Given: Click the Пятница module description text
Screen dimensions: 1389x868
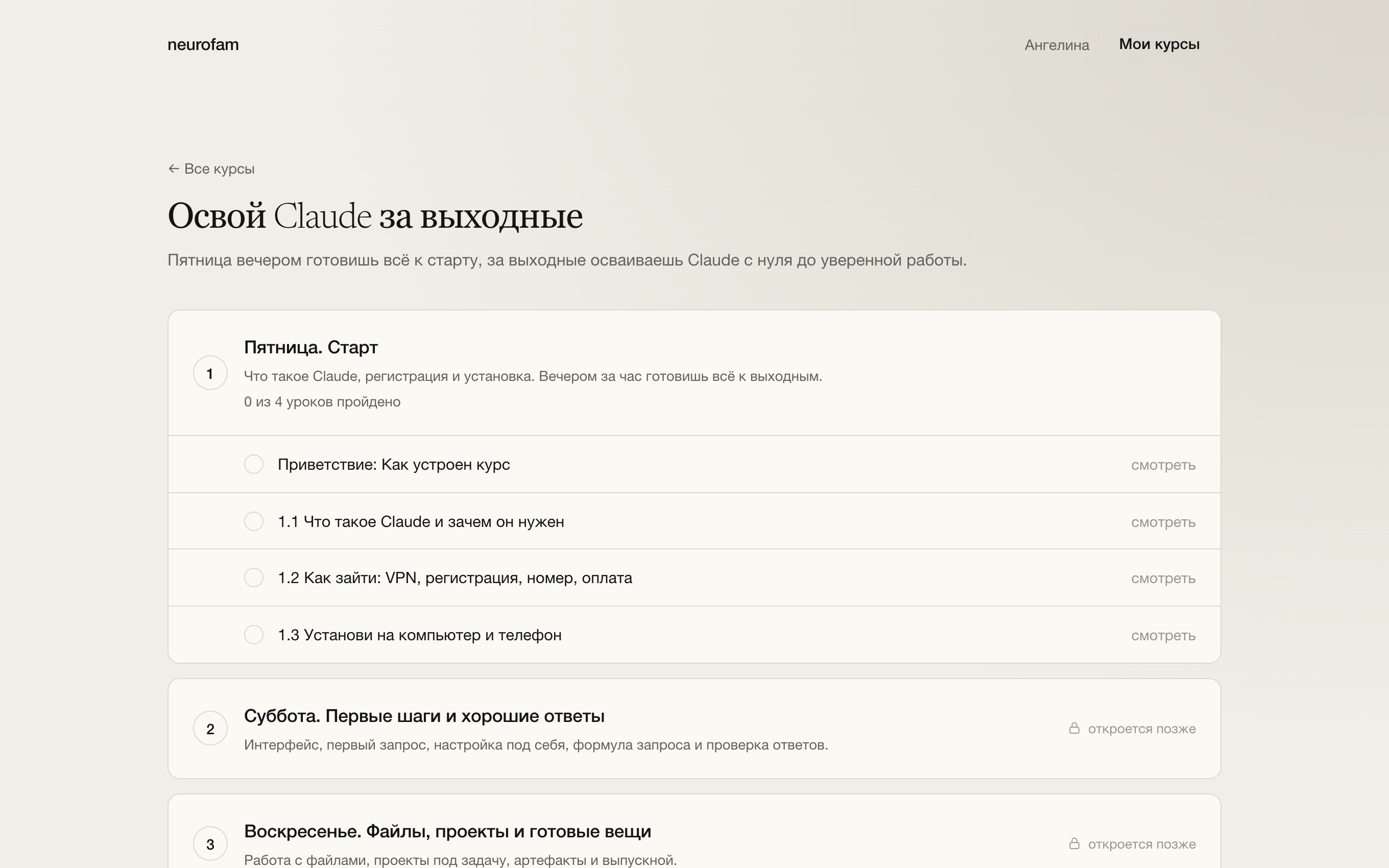Looking at the screenshot, I should [533, 377].
